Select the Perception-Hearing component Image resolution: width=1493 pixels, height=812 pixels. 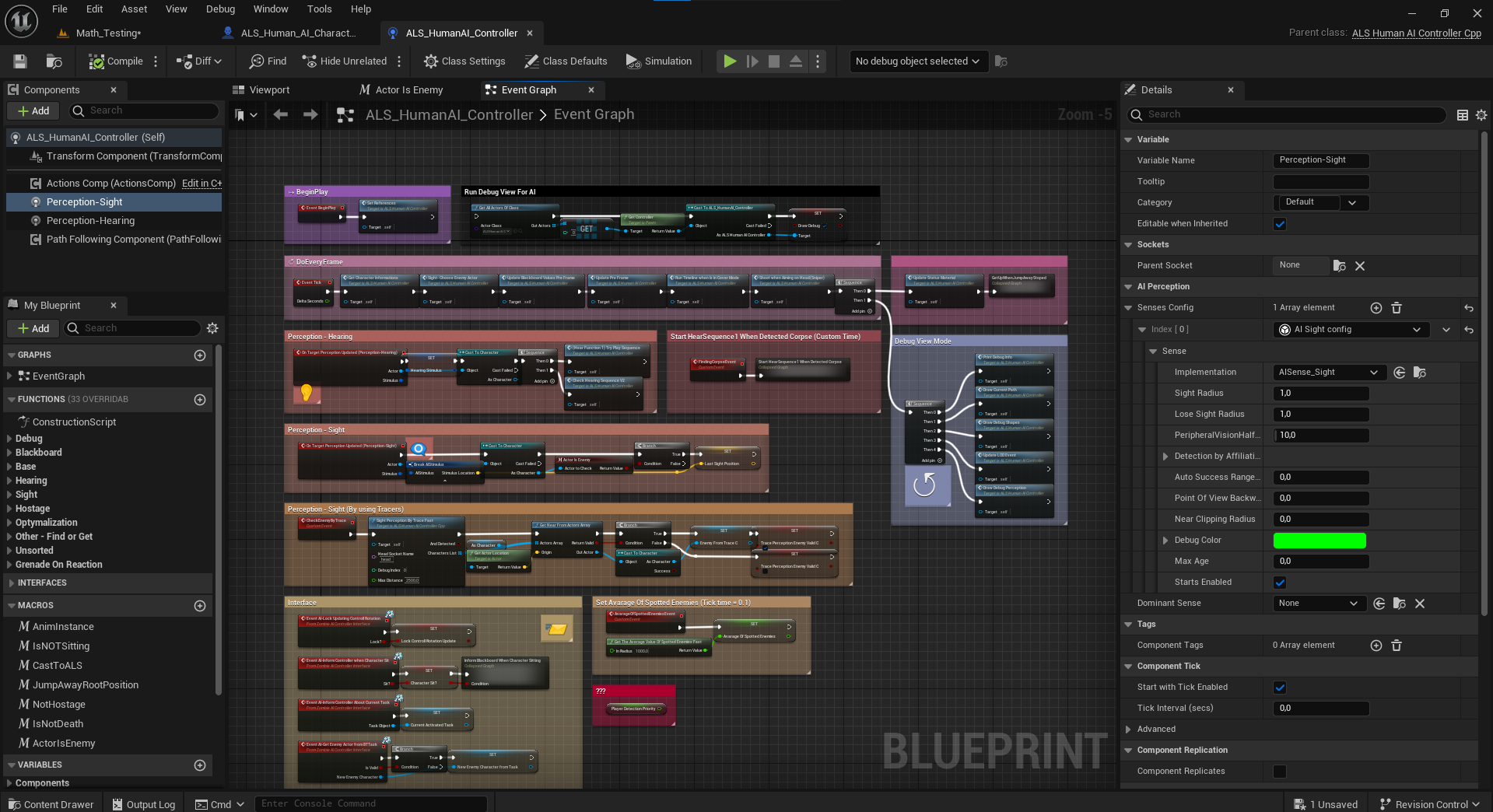tap(90, 221)
